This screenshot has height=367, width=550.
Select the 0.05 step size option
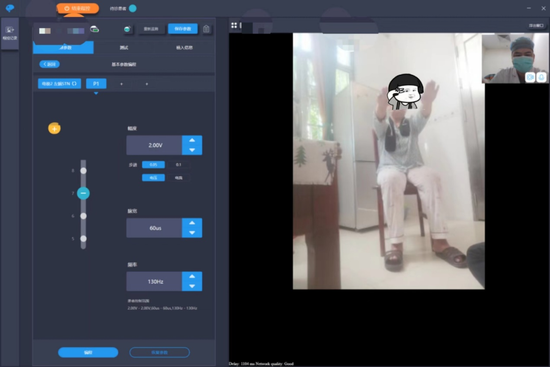pyautogui.click(x=153, y=165)
